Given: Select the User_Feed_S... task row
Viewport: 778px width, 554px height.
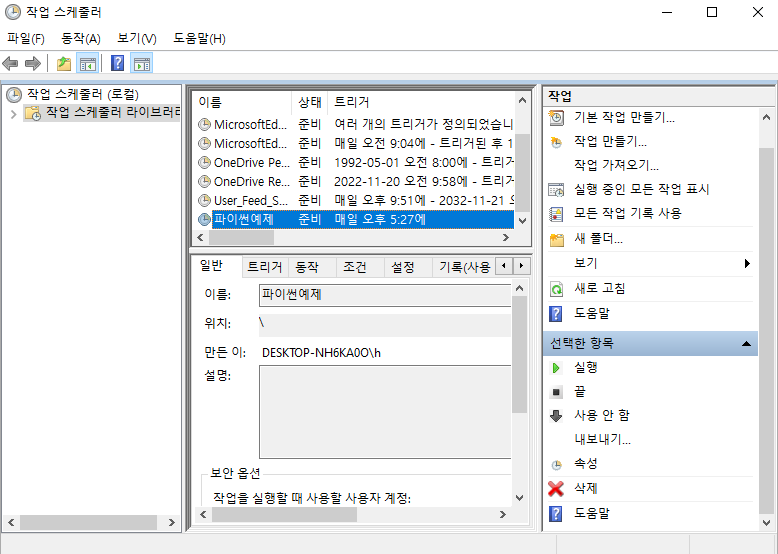Looking at the screenshot, I should (x=355, y=200).
